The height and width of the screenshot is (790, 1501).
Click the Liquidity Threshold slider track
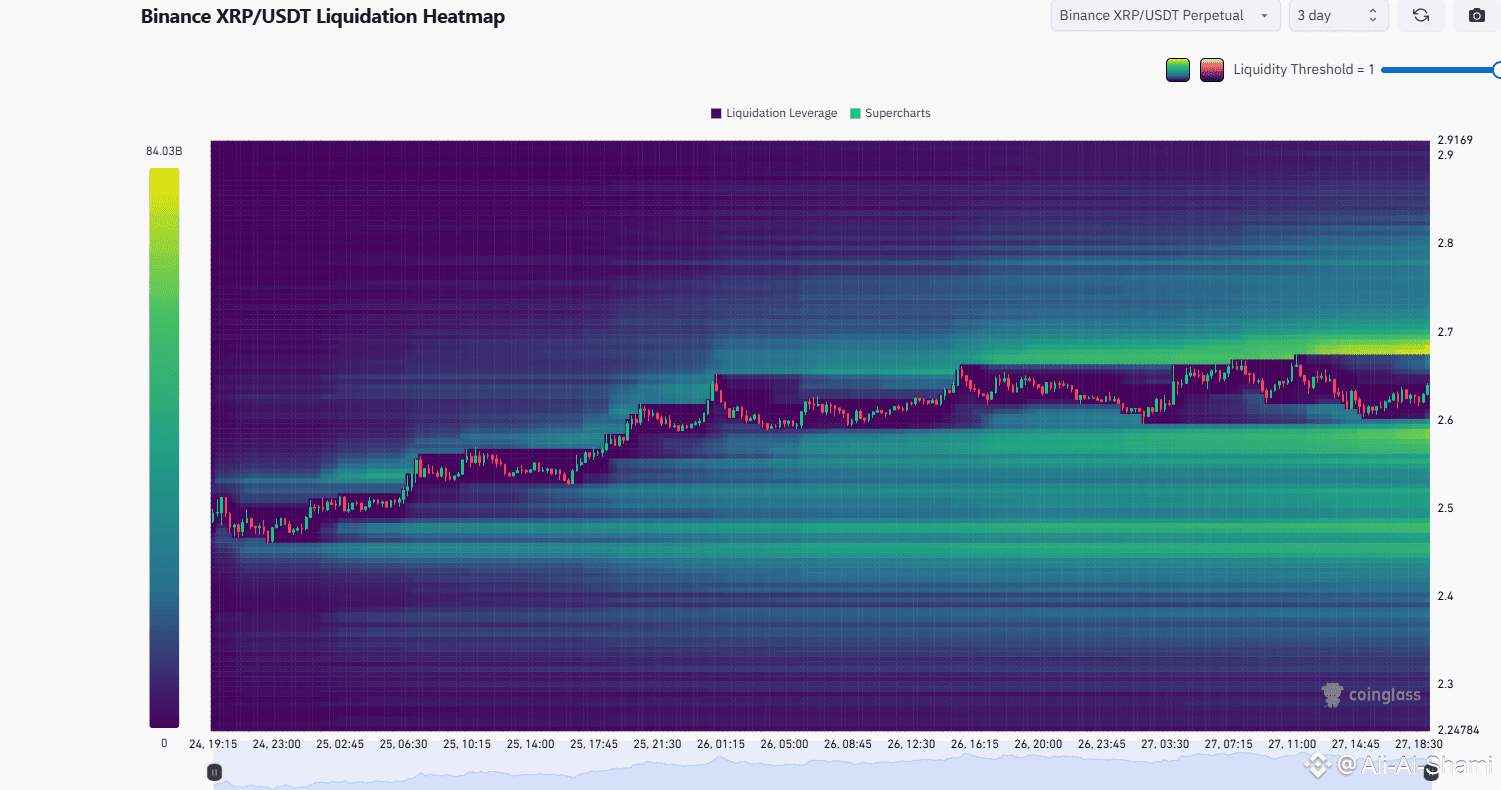click(x=1438, y=70)
